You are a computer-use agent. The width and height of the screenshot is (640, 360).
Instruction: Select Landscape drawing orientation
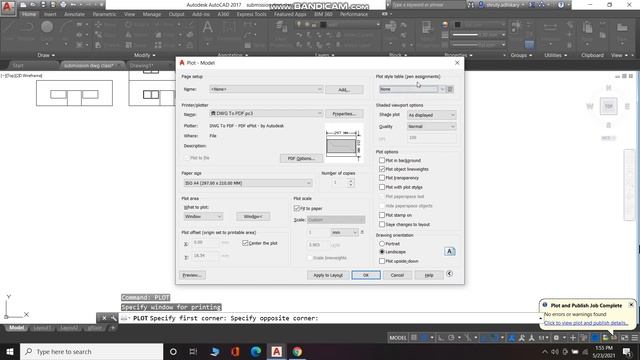[x=382, y=252]
